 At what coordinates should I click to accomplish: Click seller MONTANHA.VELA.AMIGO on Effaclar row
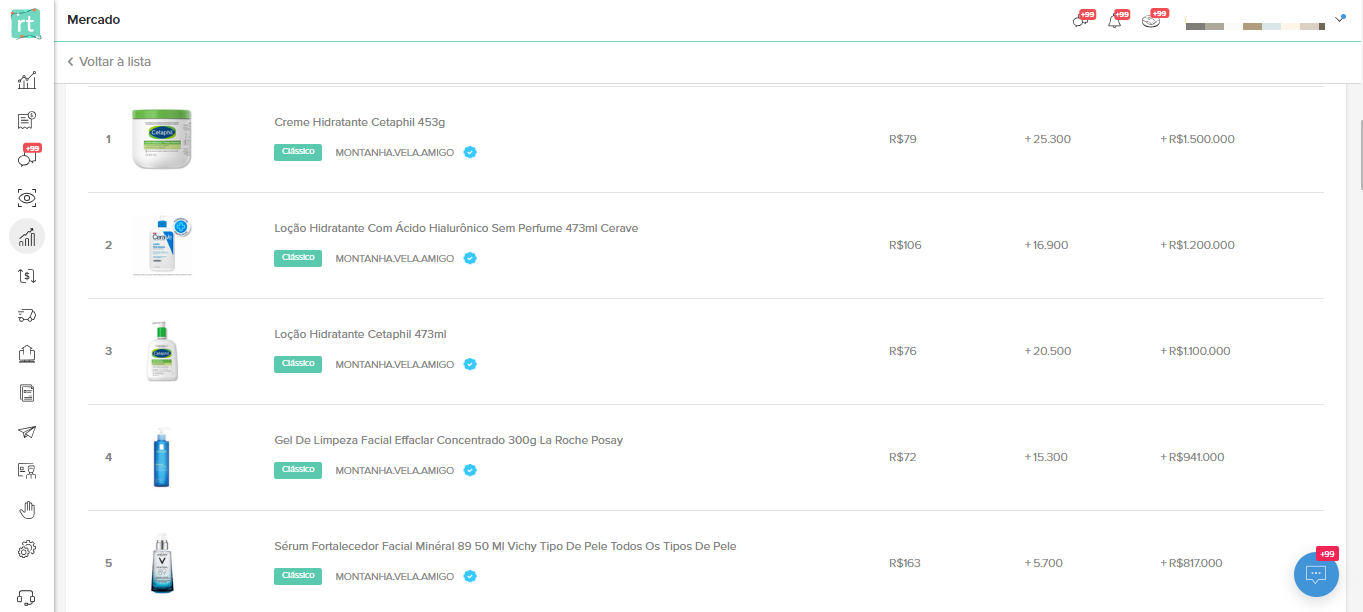point(394,471)
